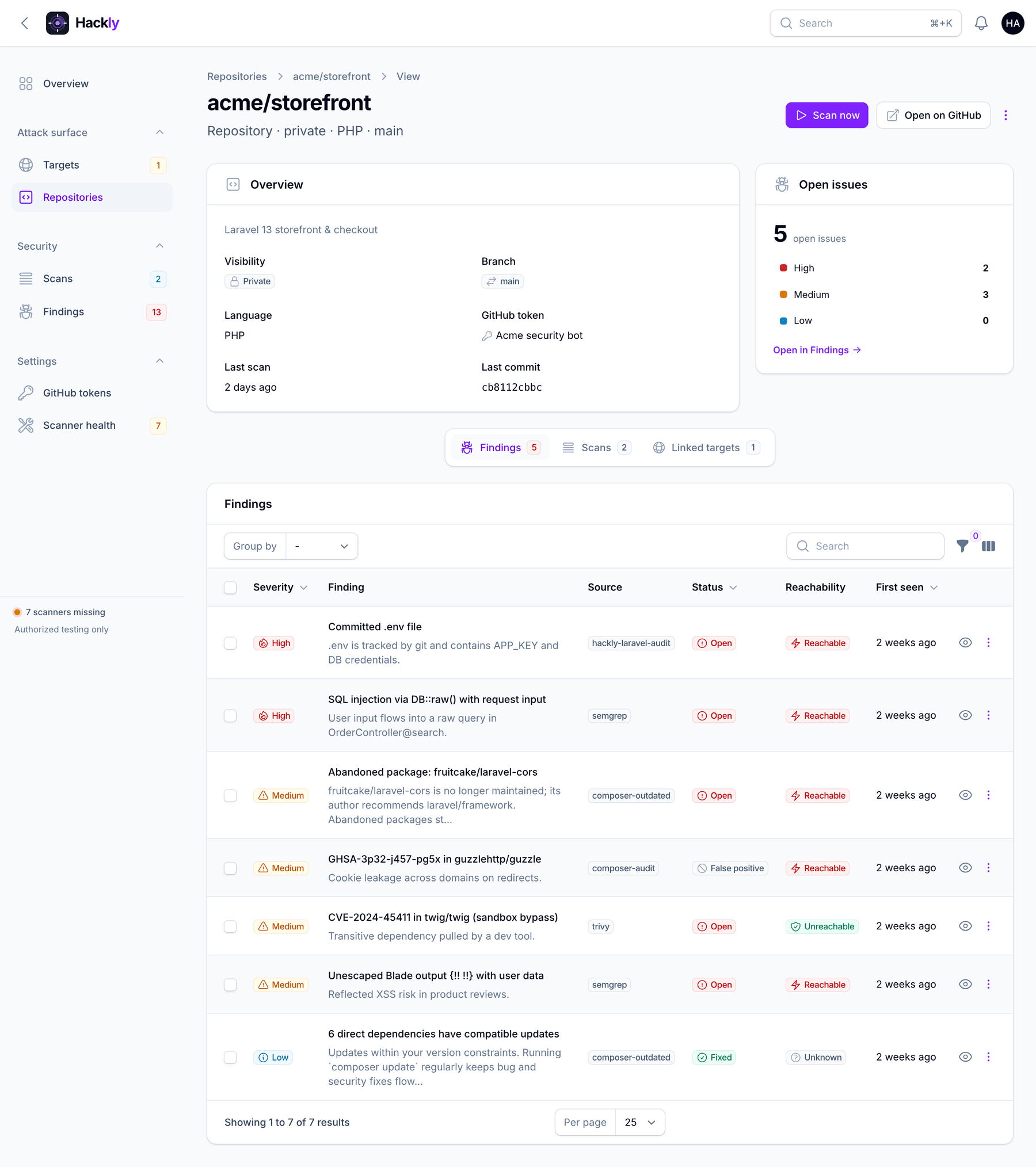Sort by Severity column
Viewport: 1036px width, 1167px height.
[x=280, y=587]
